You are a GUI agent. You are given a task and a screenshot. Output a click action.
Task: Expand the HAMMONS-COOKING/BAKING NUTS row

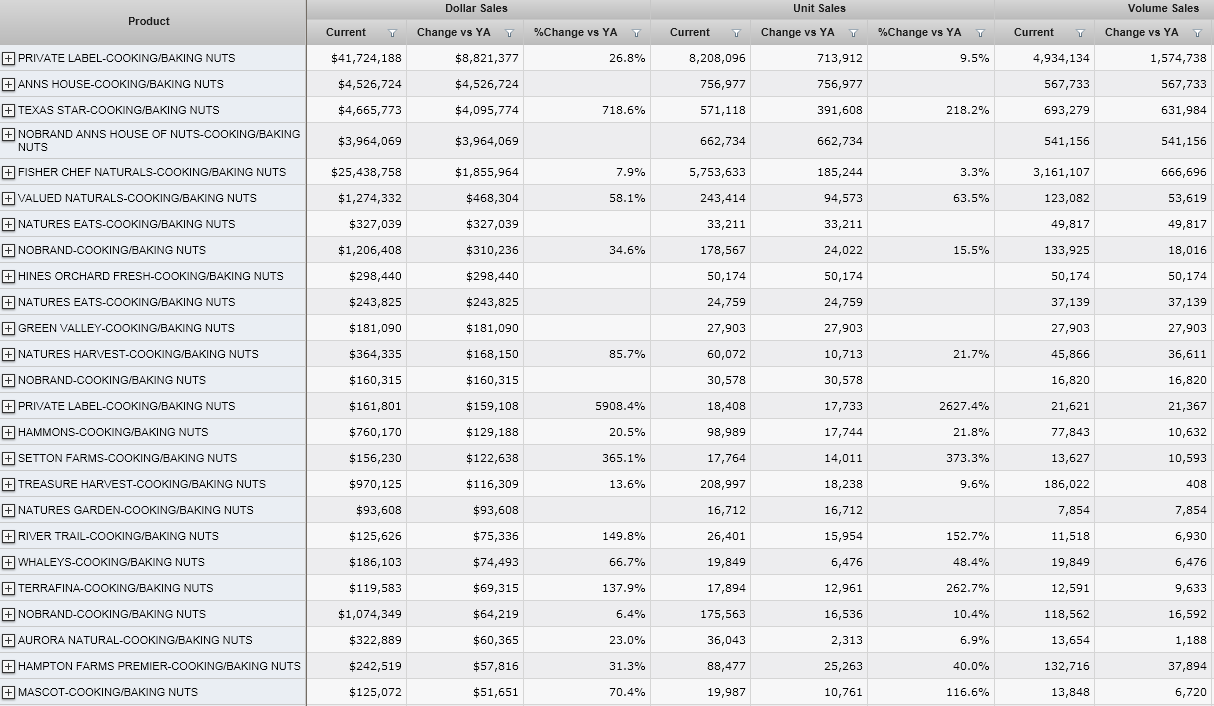(x=9, y=432)
